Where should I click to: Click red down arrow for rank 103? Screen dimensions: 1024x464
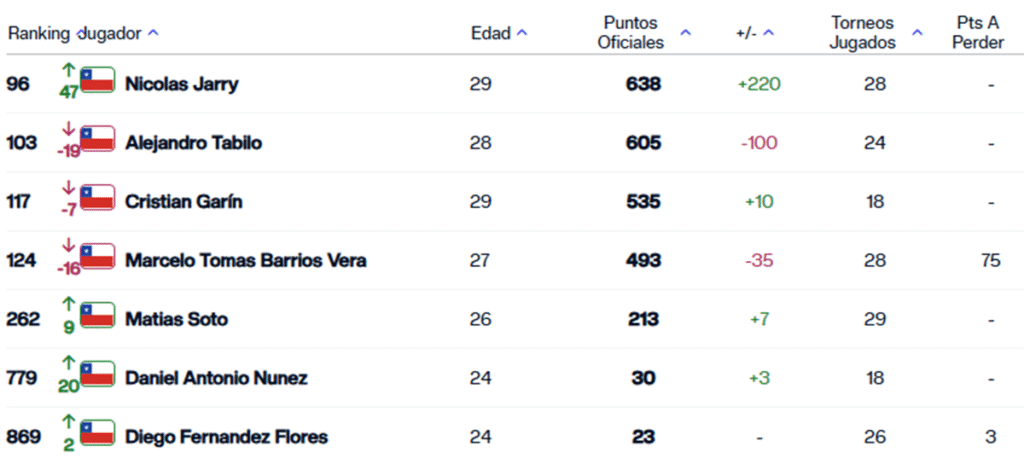(69, 129)
